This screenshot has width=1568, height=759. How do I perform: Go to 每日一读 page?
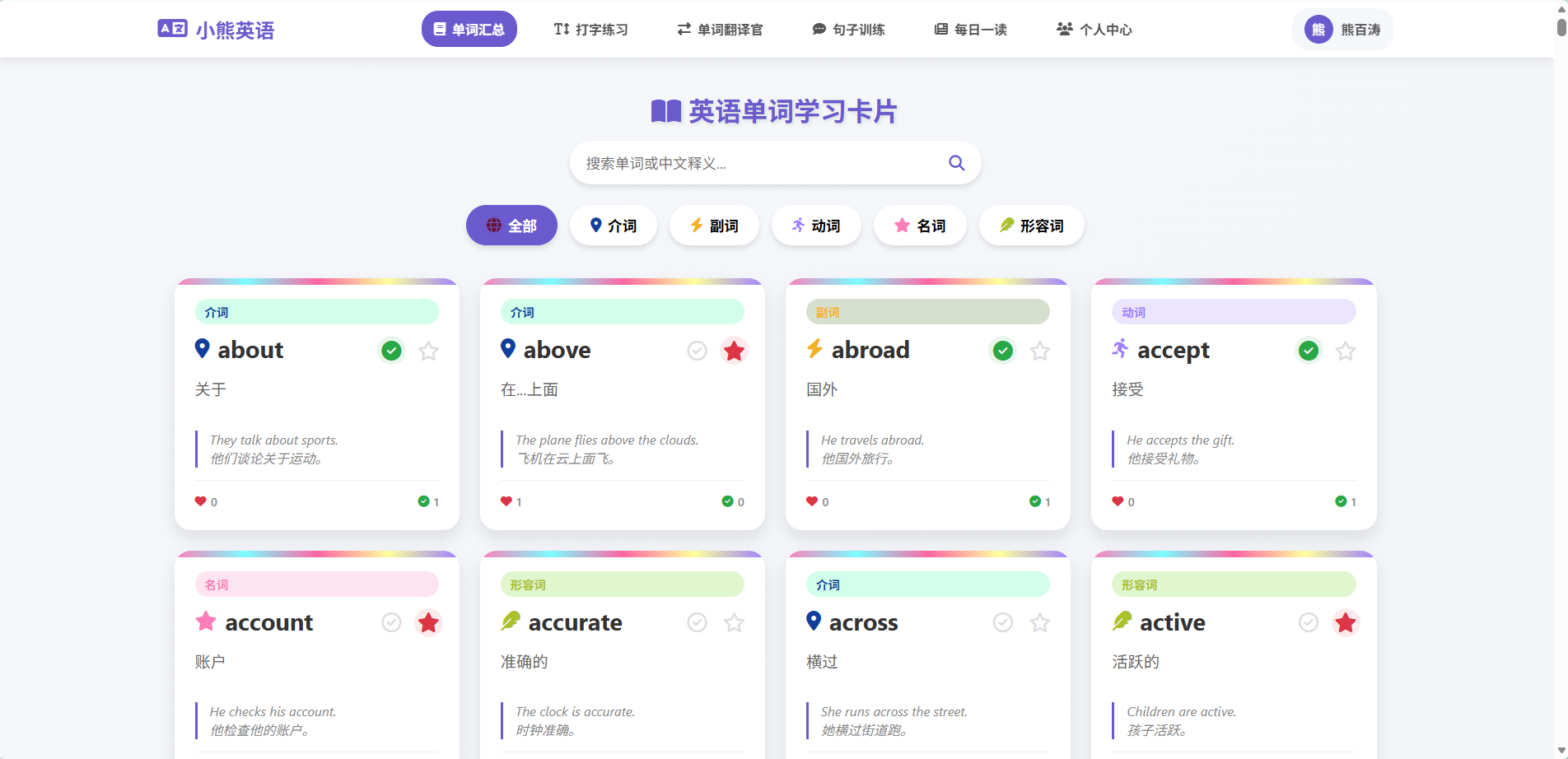pyautogui.click(x=970, y=30)
